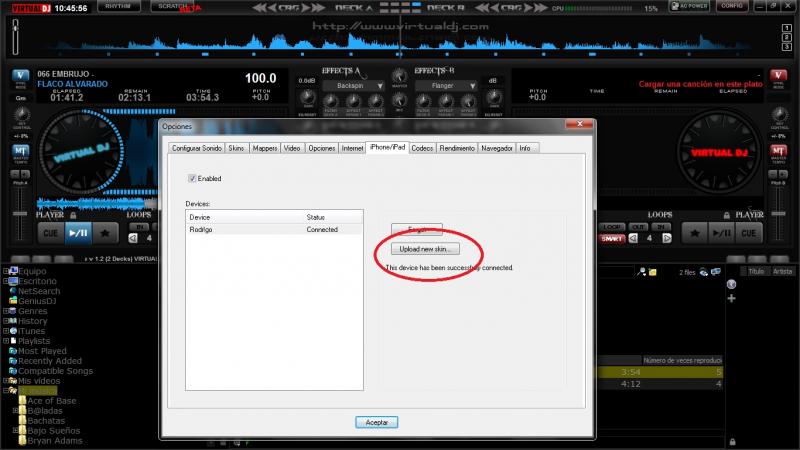Select the Rodrigo device row
This screenshot has height=450, width=800.
coord(274,230)
